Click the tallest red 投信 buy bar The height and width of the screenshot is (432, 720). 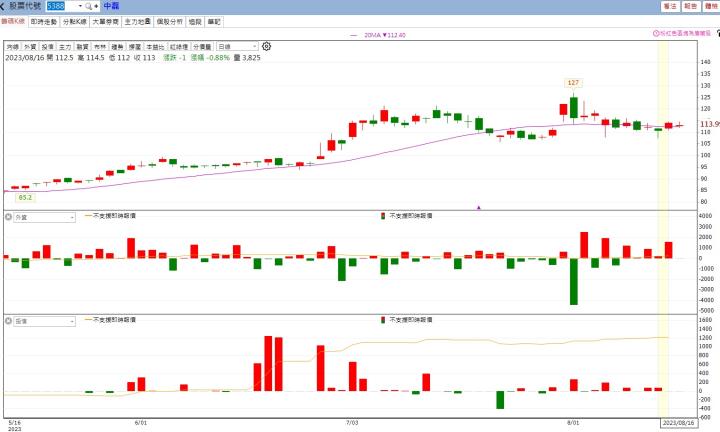pyautogui.click(x=268, y=364)
